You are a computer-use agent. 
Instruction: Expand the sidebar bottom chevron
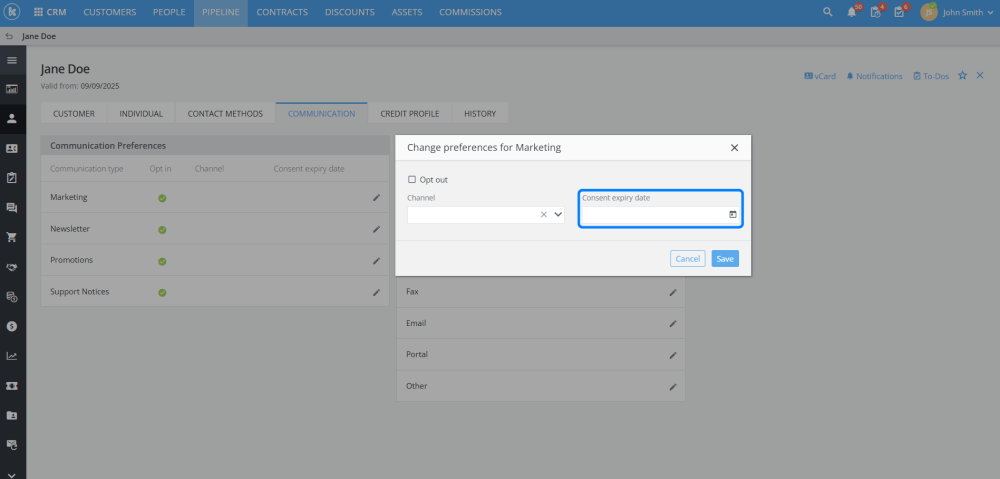pyautogui.click(x=12, y=474)
